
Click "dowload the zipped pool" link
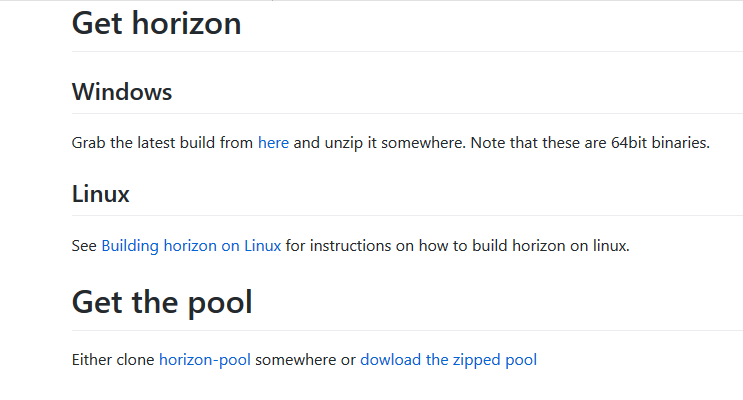(x=448, y=360)
